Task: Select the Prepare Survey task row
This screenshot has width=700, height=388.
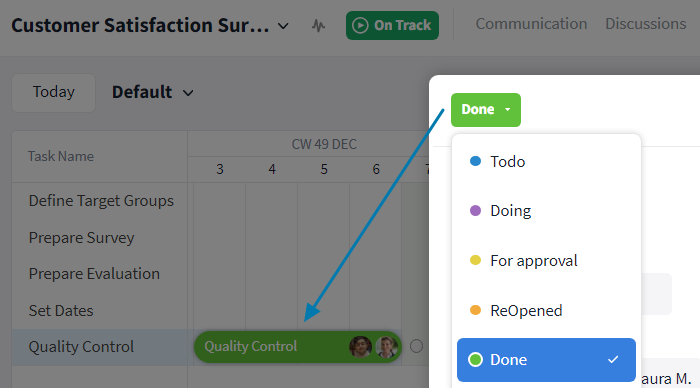Action: pyautogui.click(x=100, y=238)
